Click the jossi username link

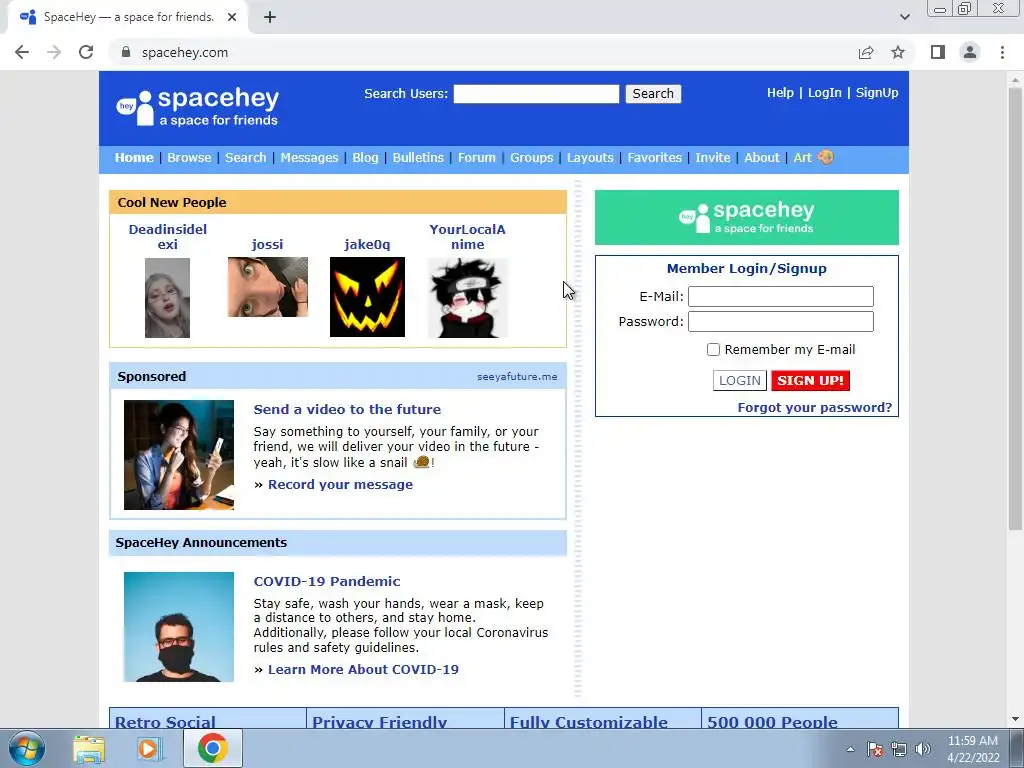point(268,244)
